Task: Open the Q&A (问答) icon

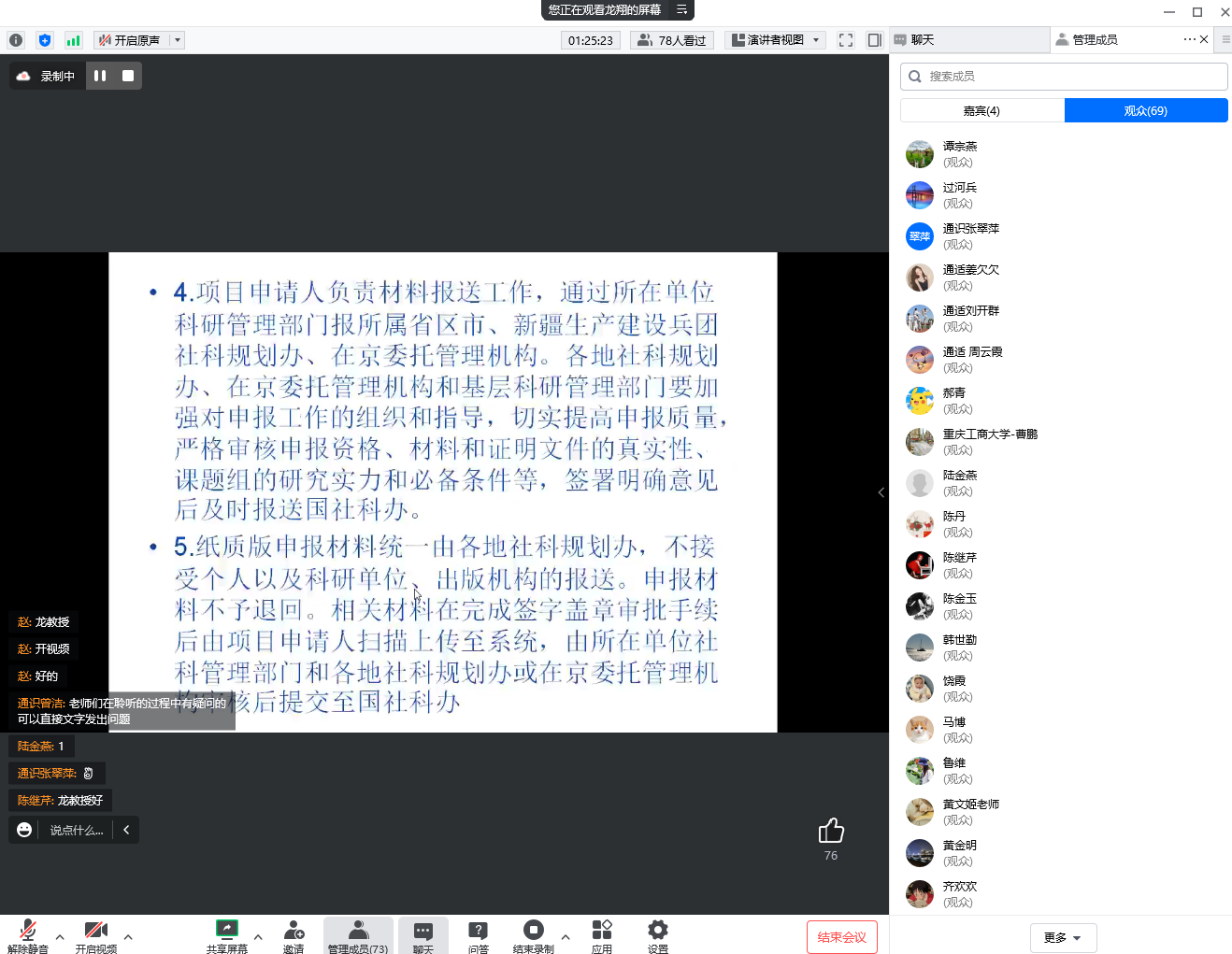Action: (478, 934)
